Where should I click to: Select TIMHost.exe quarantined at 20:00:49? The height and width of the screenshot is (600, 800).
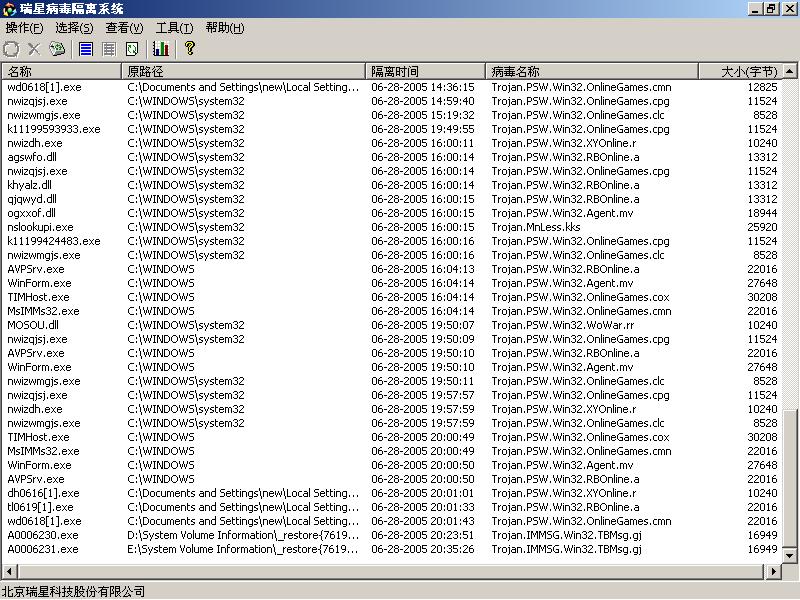[392, 437]
